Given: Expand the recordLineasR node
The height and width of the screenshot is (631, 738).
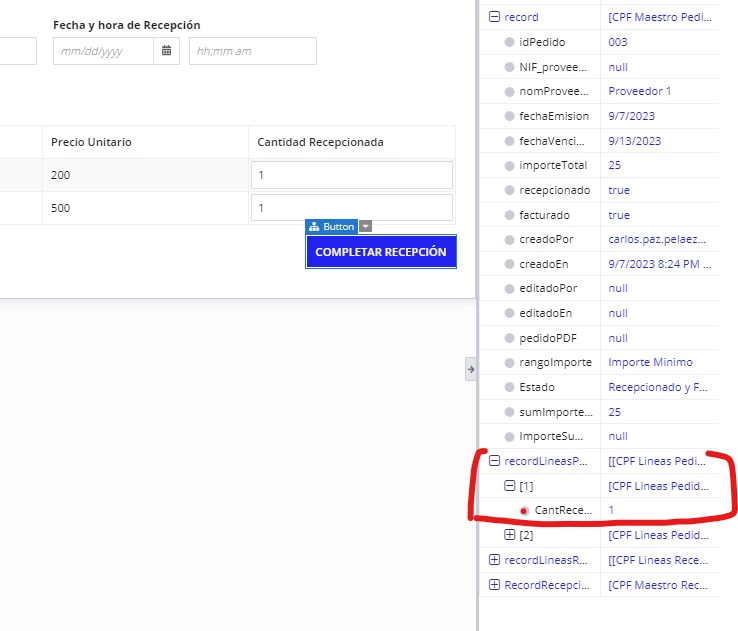Looking at the screenshot, I should point(494,559).
